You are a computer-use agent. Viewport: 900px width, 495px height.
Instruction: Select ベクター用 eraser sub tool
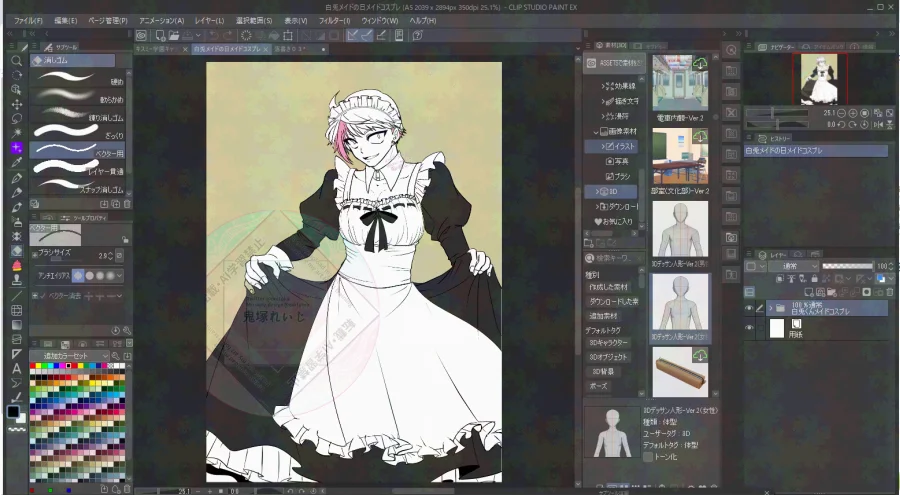77,150
